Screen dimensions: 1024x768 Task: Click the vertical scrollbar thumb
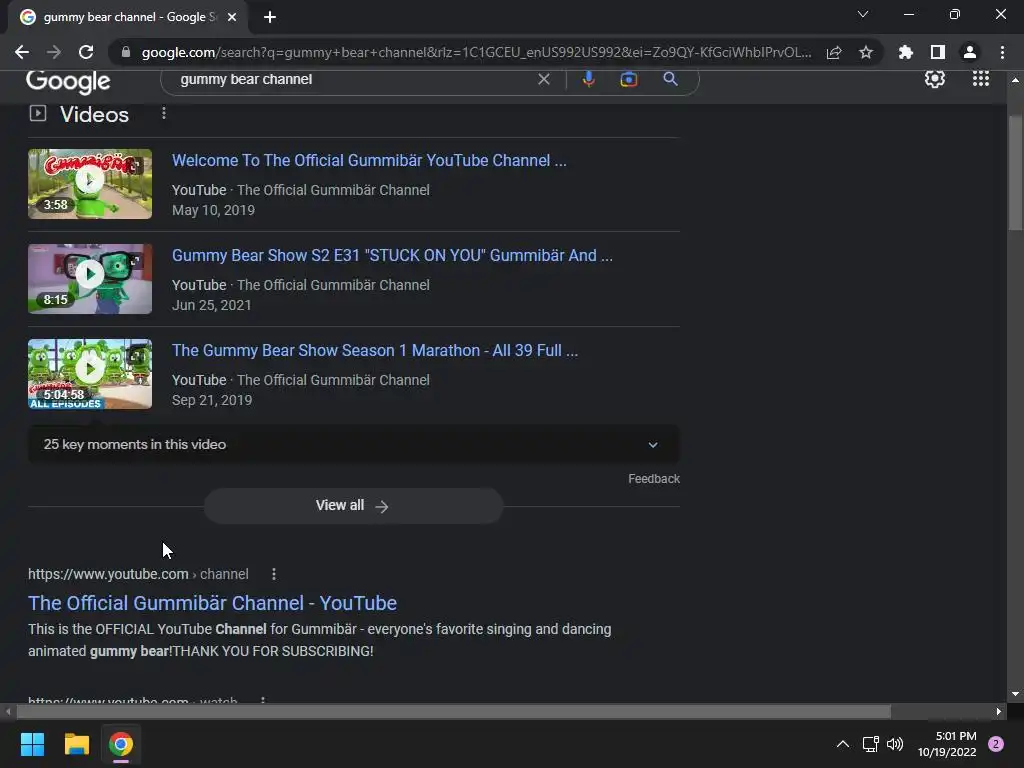click(x=1014, y=172)
